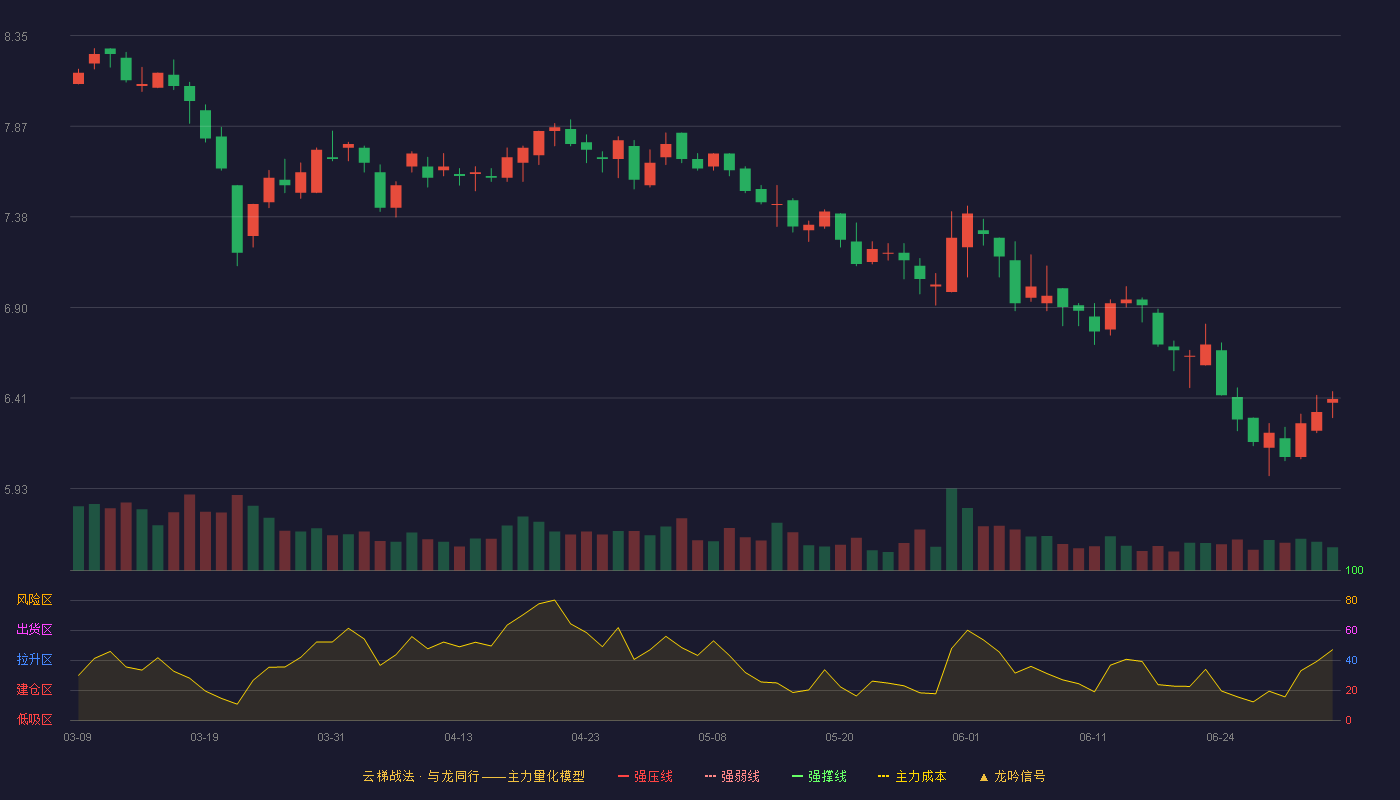The image size is (1400, 800).
Task: Click the indicator scale value 80
Action: click(x=1351, y=600)
